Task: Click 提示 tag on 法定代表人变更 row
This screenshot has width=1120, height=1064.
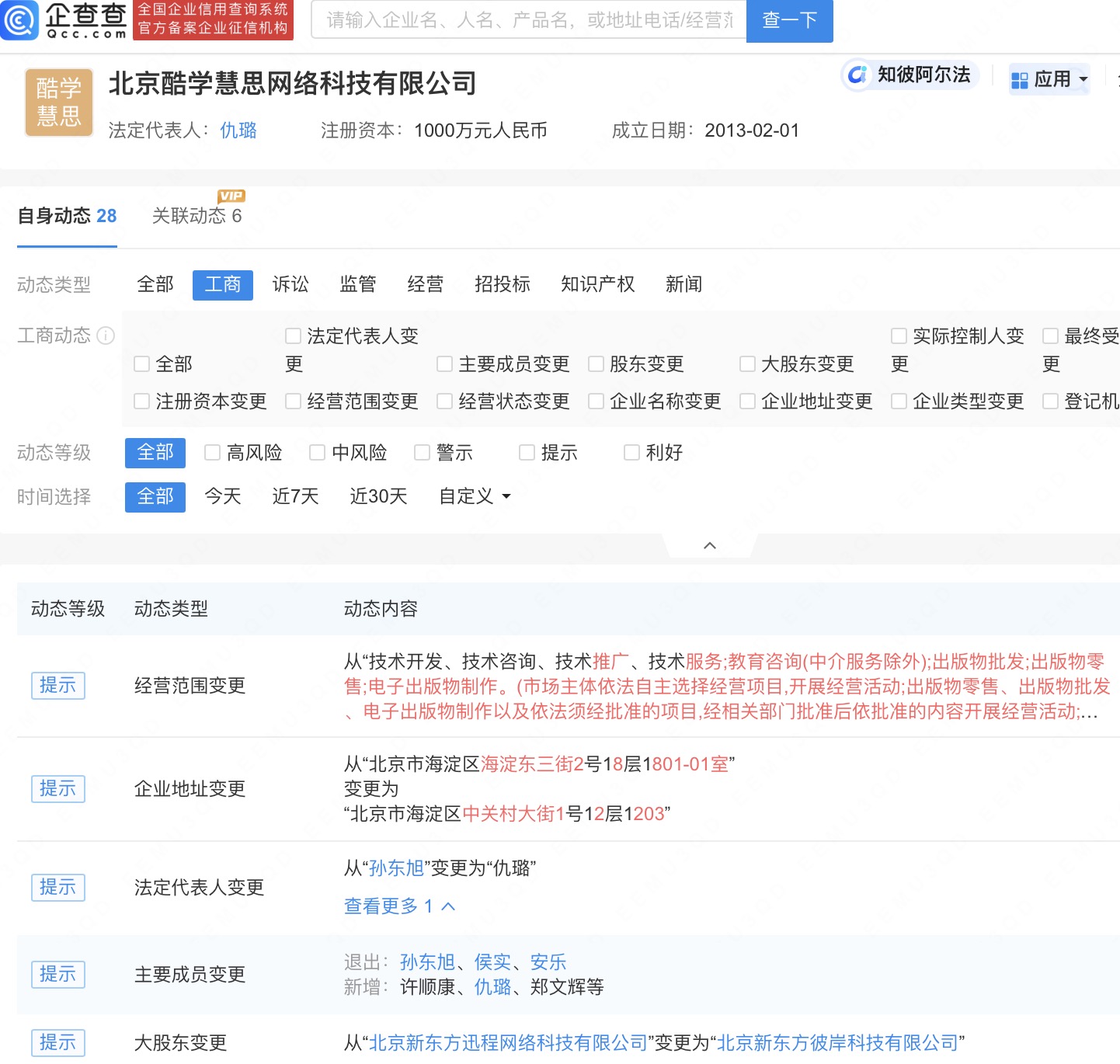Action: click(58, 888)
